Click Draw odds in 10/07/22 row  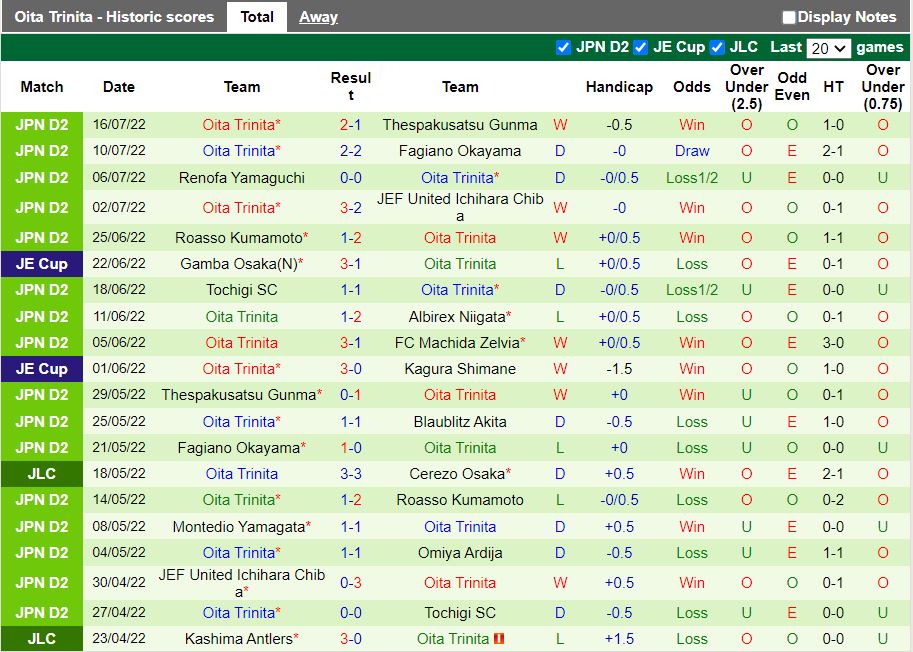tap(692, 151)
